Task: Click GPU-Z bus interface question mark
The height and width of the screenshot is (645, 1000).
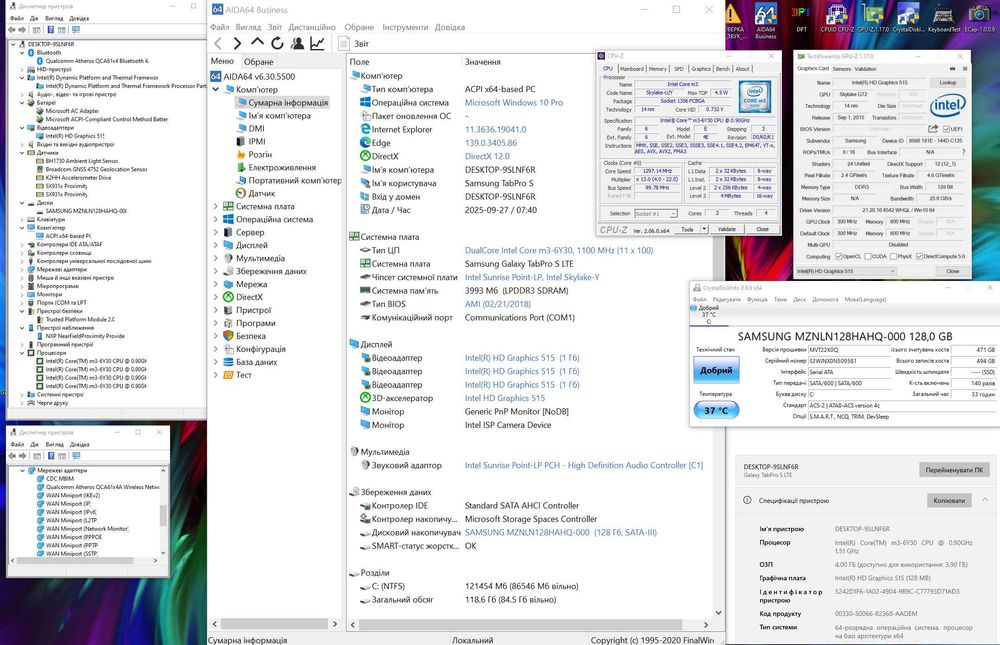Action: 963,152
